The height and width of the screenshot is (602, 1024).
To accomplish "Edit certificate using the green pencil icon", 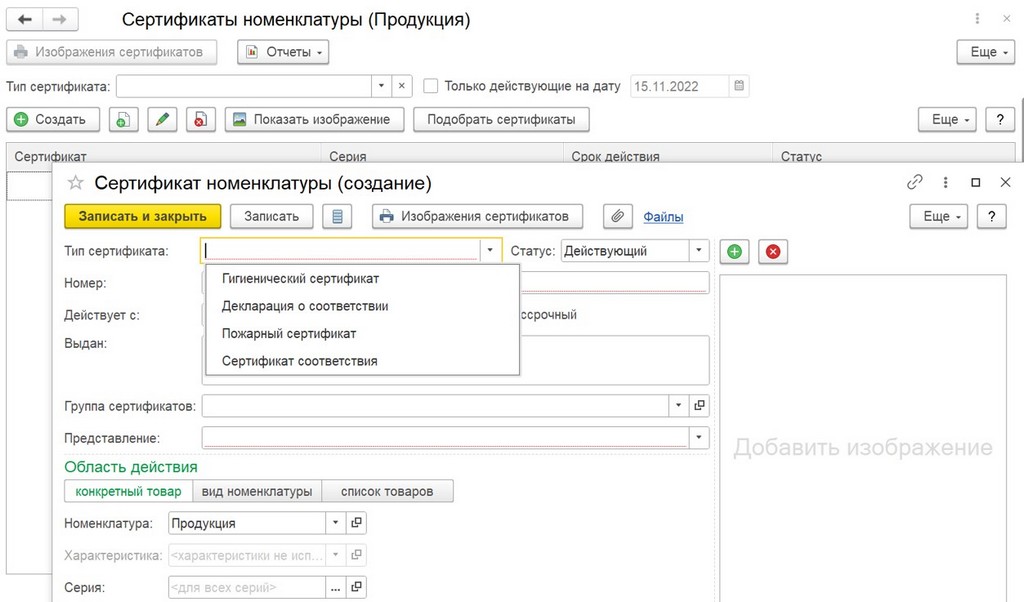I will pyautogui.click(x=162, y=119).
